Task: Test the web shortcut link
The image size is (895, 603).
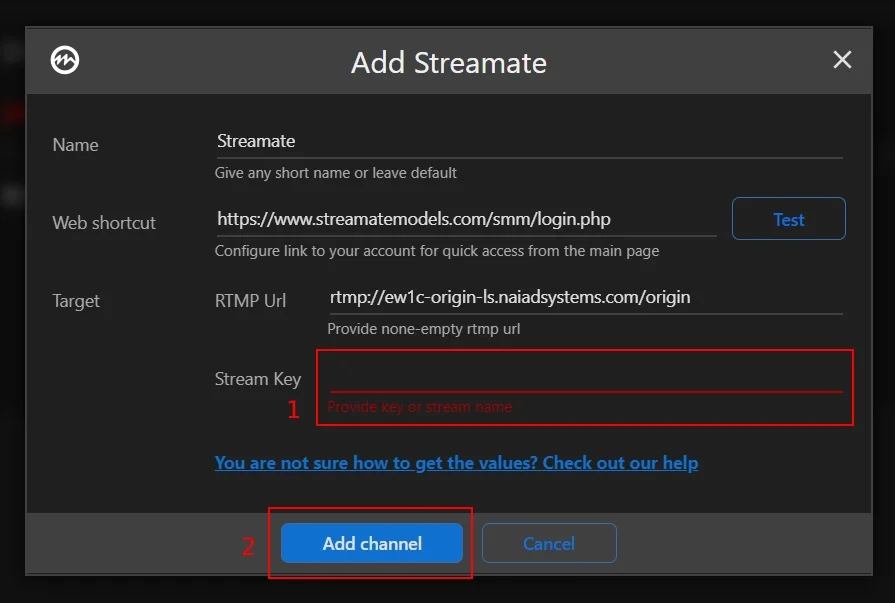Action: click(788, 219)
